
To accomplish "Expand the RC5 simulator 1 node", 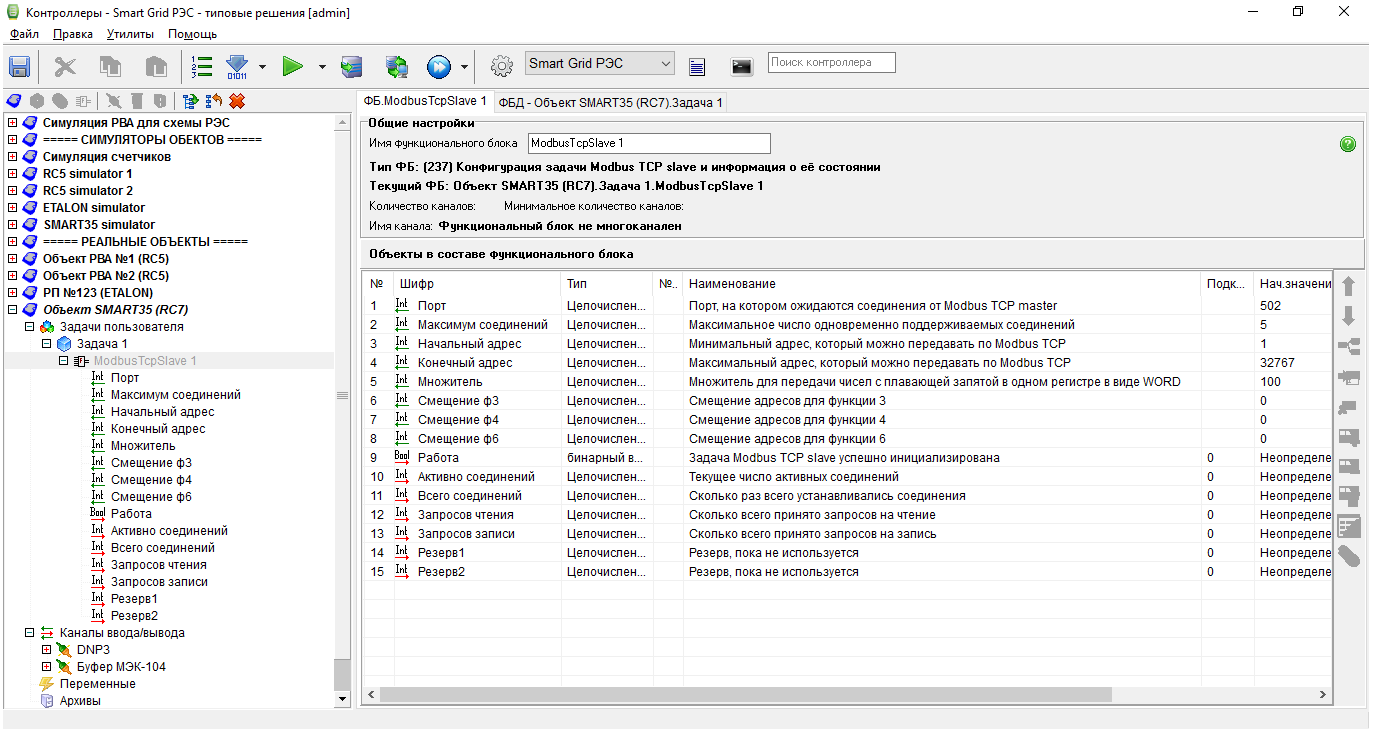I will click(12, 174).
